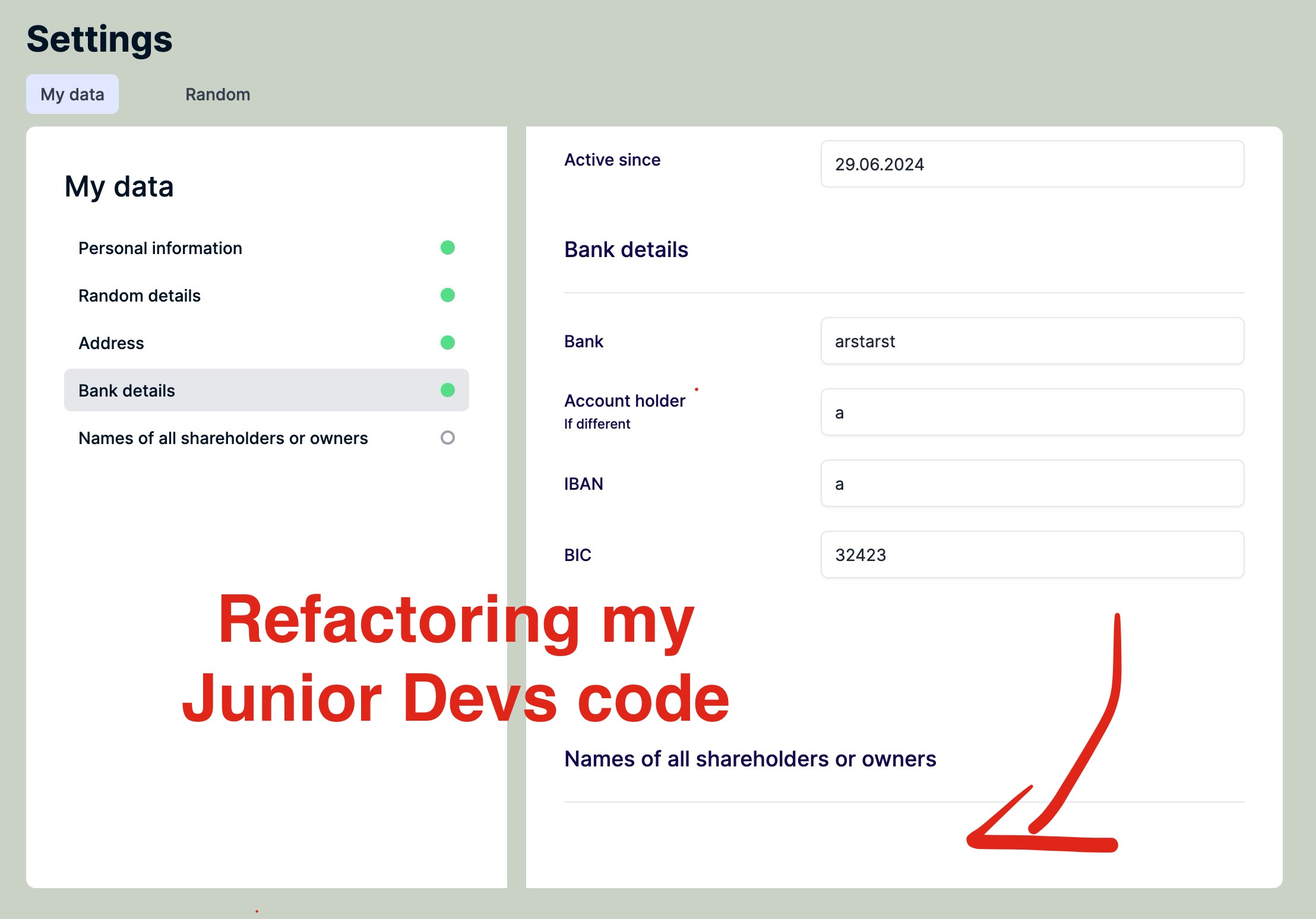Select the My data tab
This screenshot has width=1316, height=919.
click(72, 94)
